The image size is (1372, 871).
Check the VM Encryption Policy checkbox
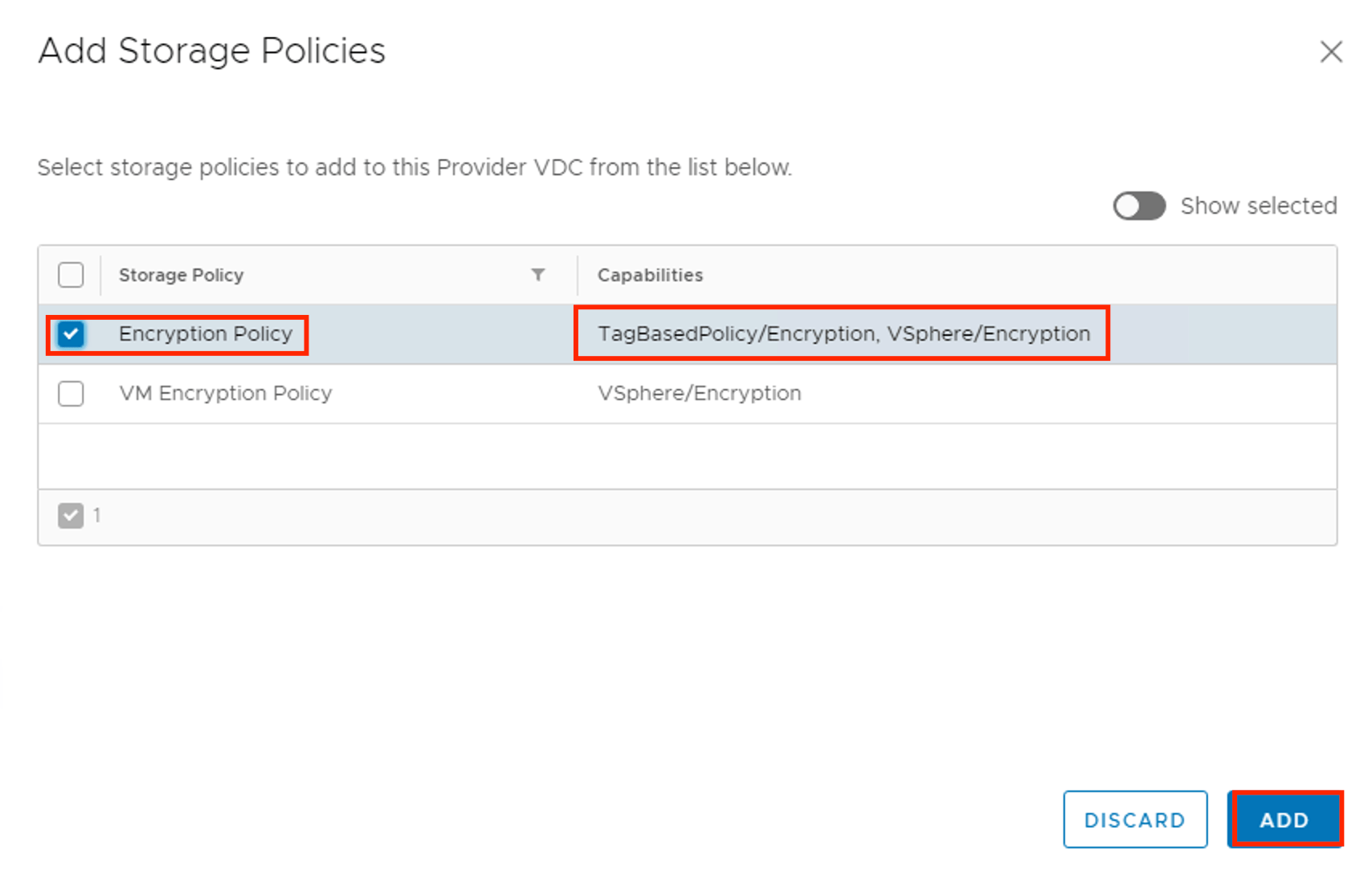tap(71, 394)
